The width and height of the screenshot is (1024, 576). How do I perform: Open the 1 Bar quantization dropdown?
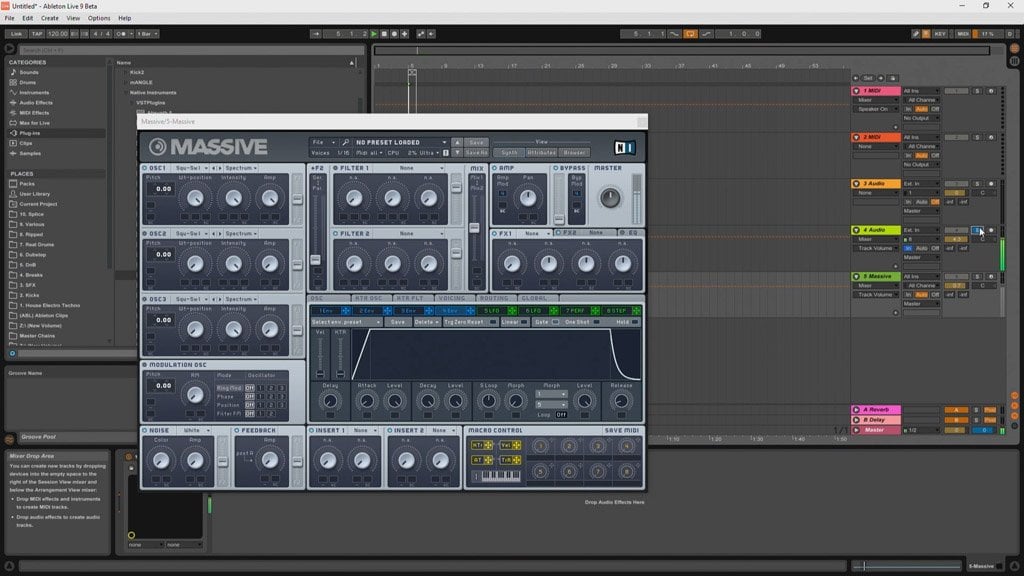[x=147, y=33]
